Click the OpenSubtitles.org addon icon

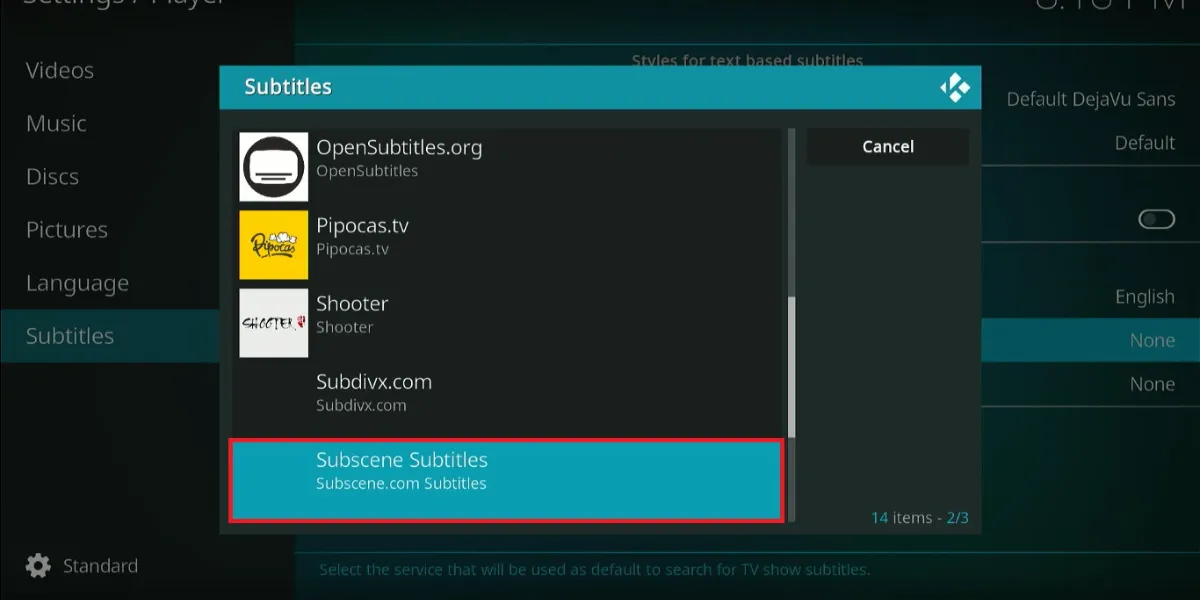274,167
